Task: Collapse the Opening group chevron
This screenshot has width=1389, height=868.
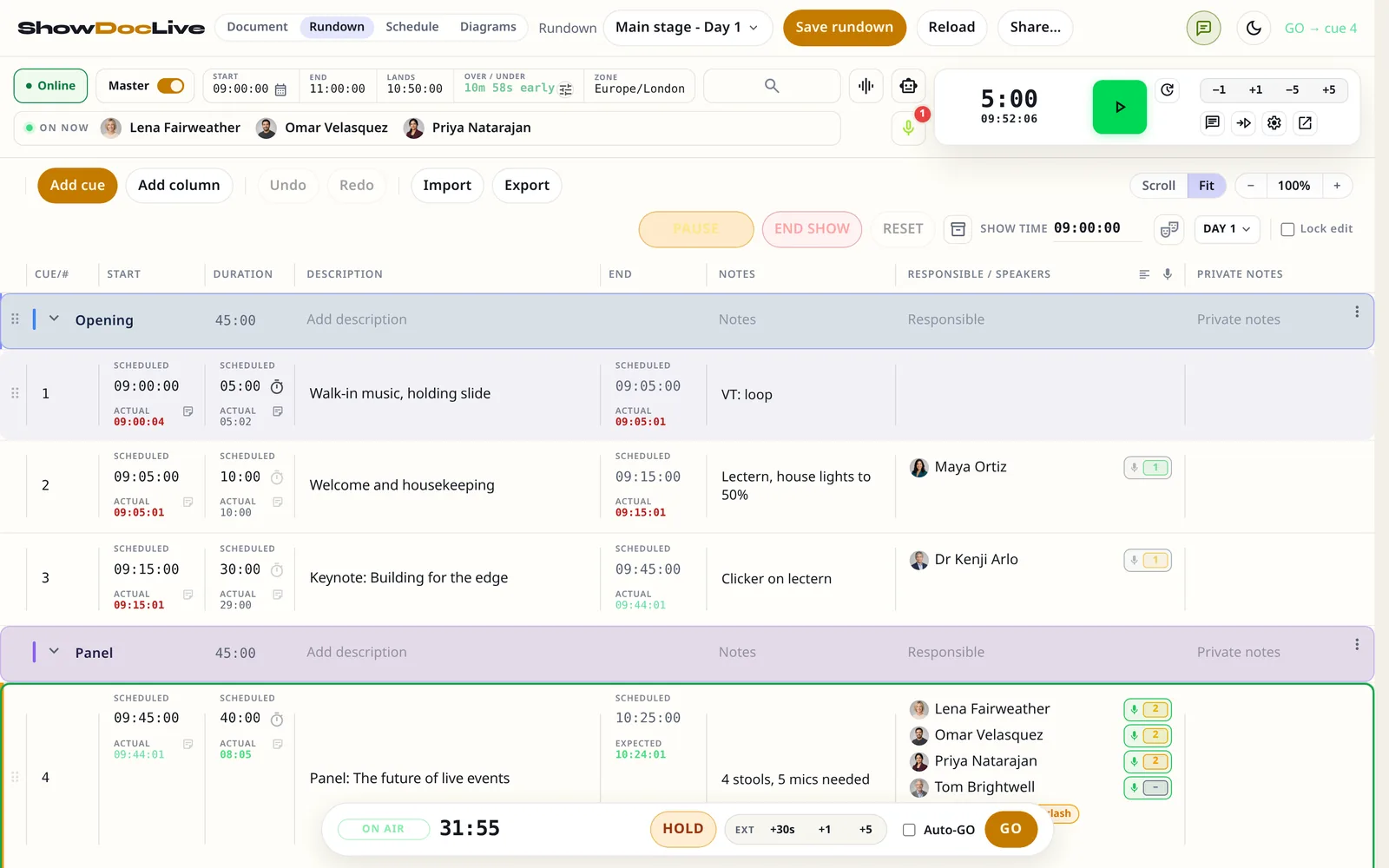Action: [54, 319]
